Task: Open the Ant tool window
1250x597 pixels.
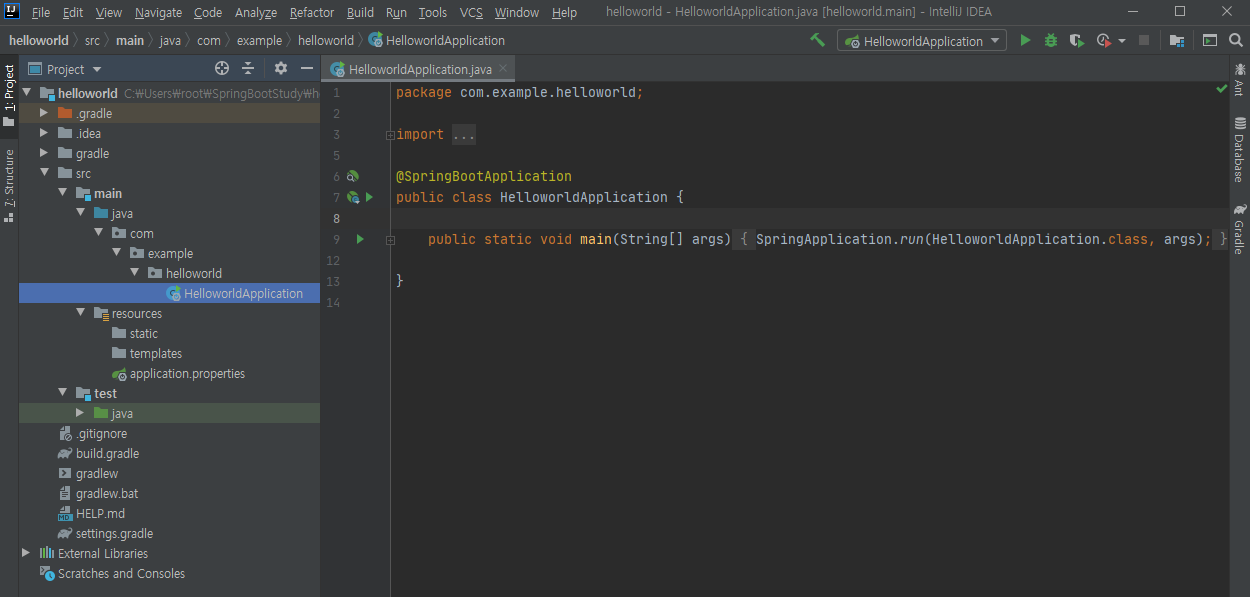Action: (x=1239, y=79)
